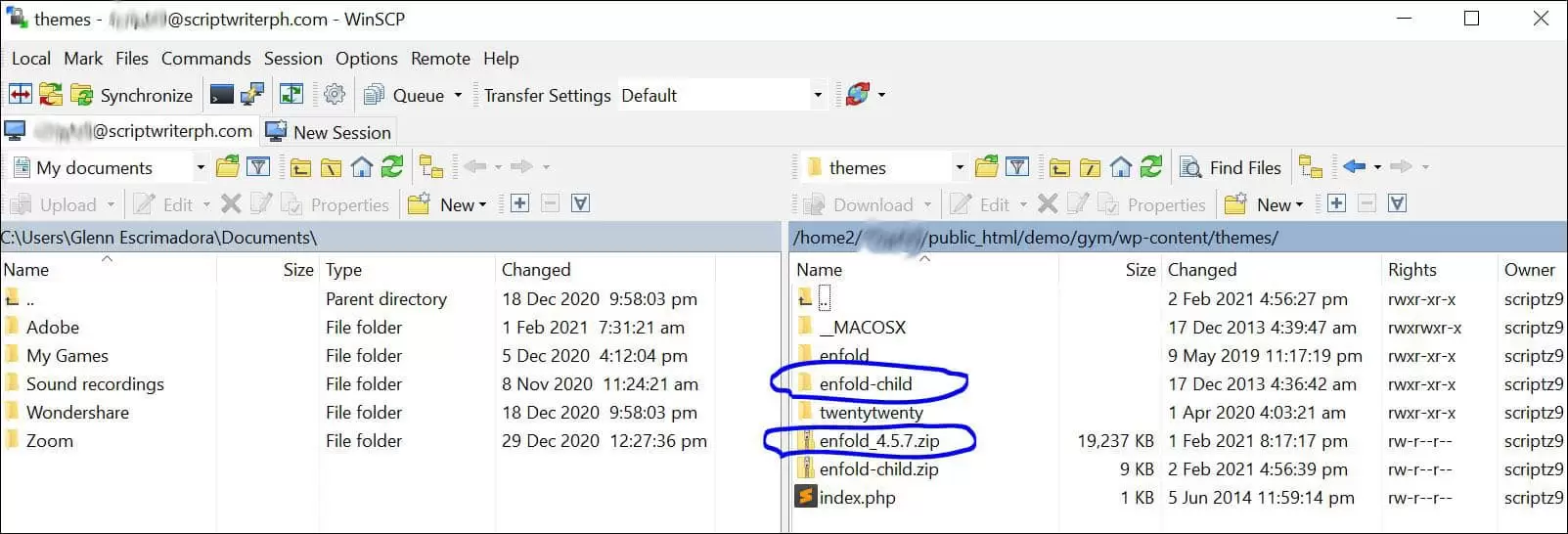
Task: Open the Preferences gear icon
Action: tap(335, 95)
